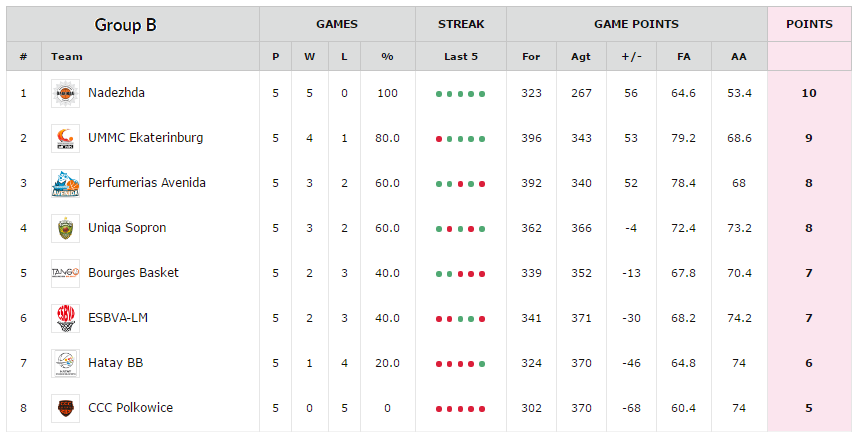
Task: Click the Group B table title
Action: [x=125, y=25]
